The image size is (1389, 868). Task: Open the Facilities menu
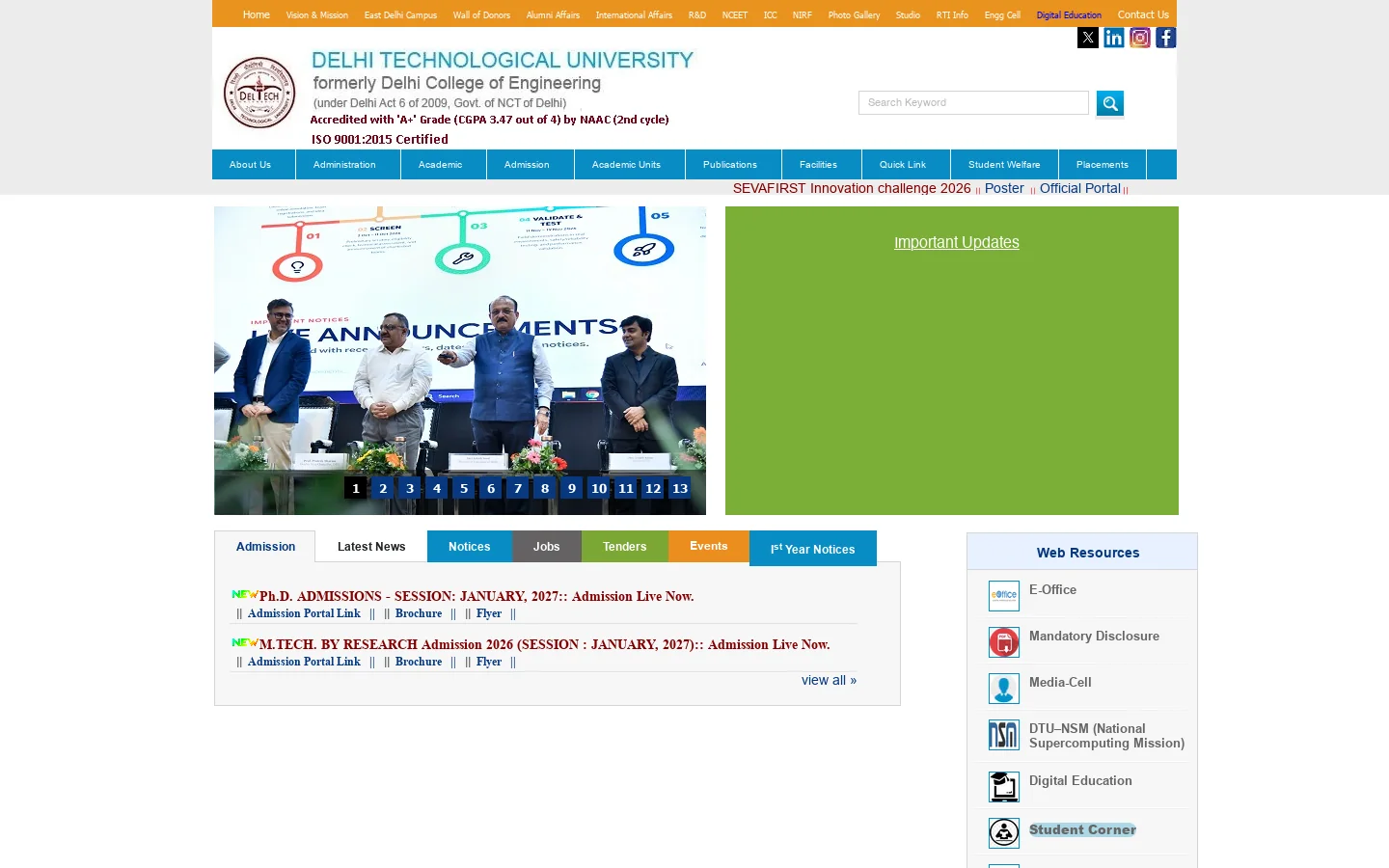click(818, 165)
